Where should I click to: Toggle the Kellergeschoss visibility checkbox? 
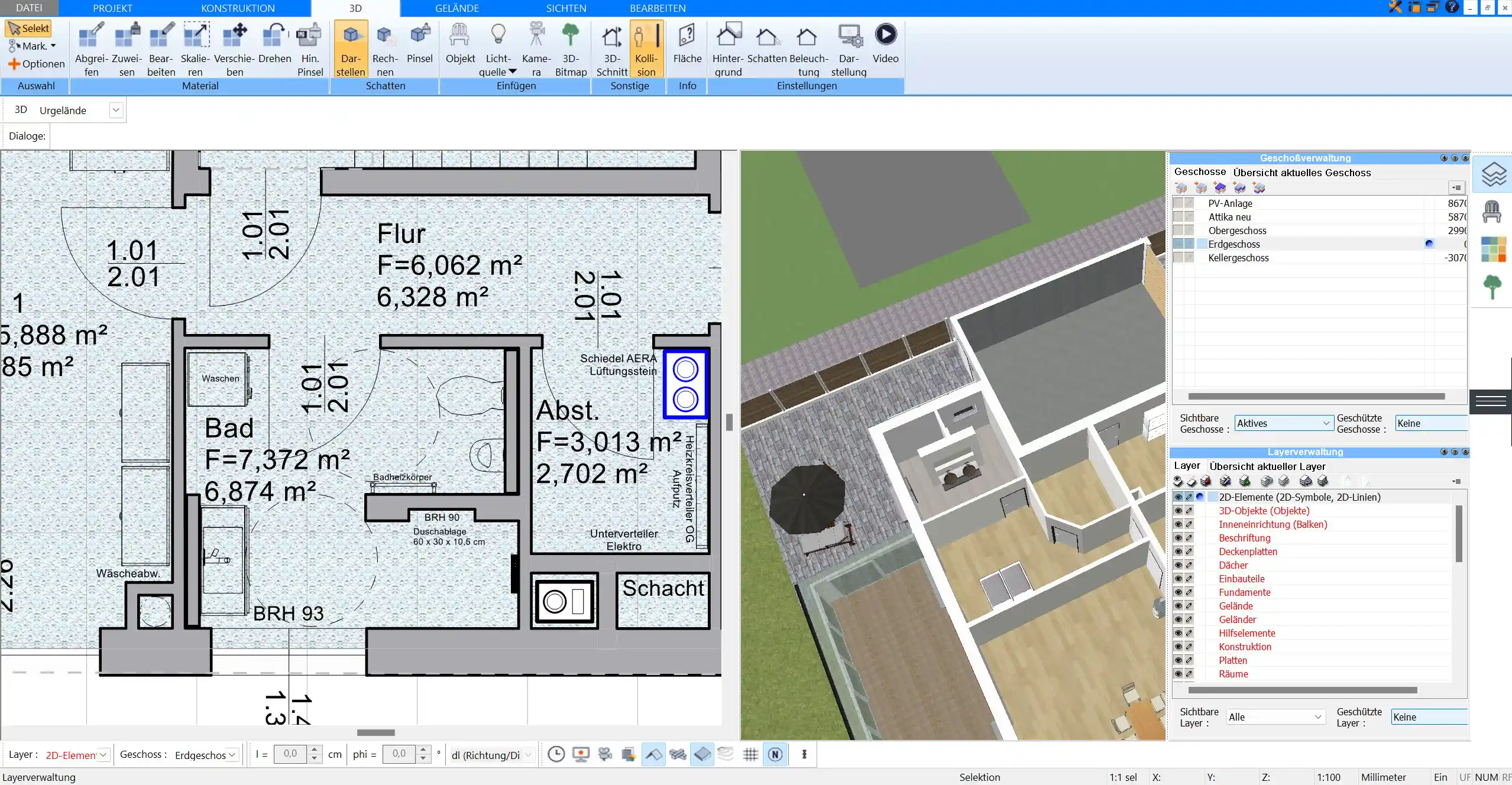coord(1178,258)
